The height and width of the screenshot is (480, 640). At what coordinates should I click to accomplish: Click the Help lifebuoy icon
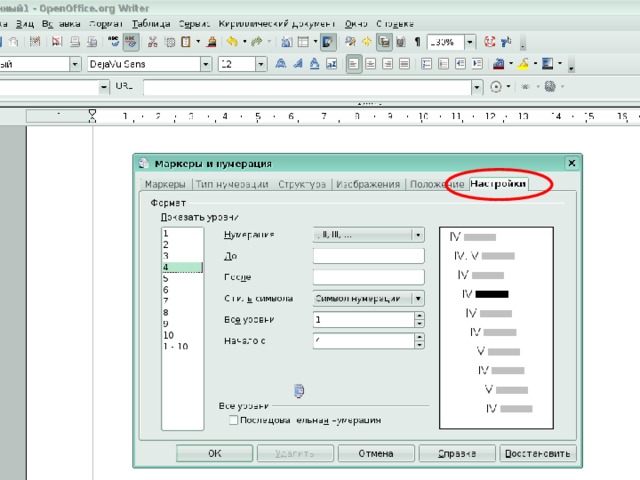tap(489, 42)
